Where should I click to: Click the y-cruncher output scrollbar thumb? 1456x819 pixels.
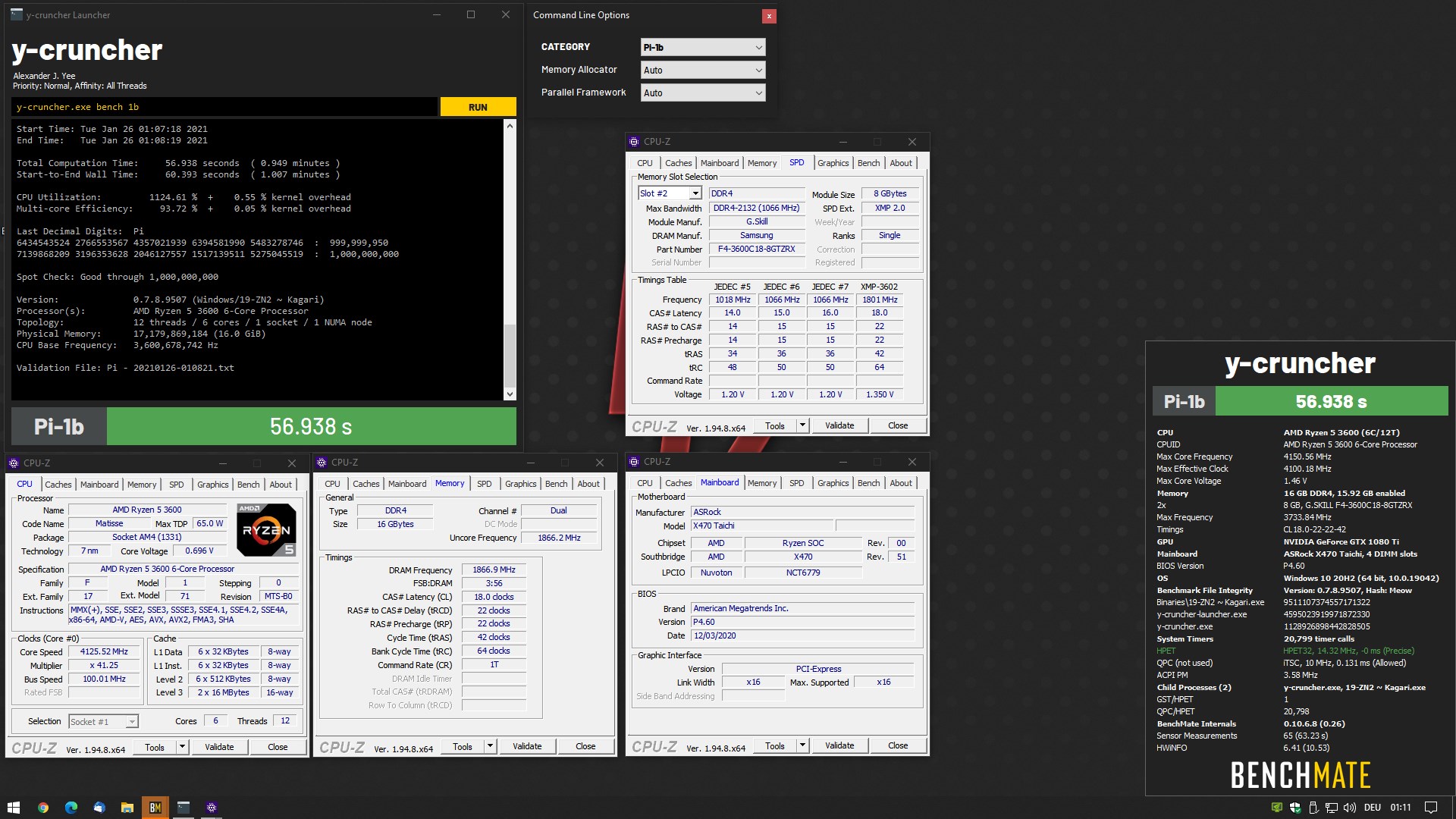click(510, 356)
